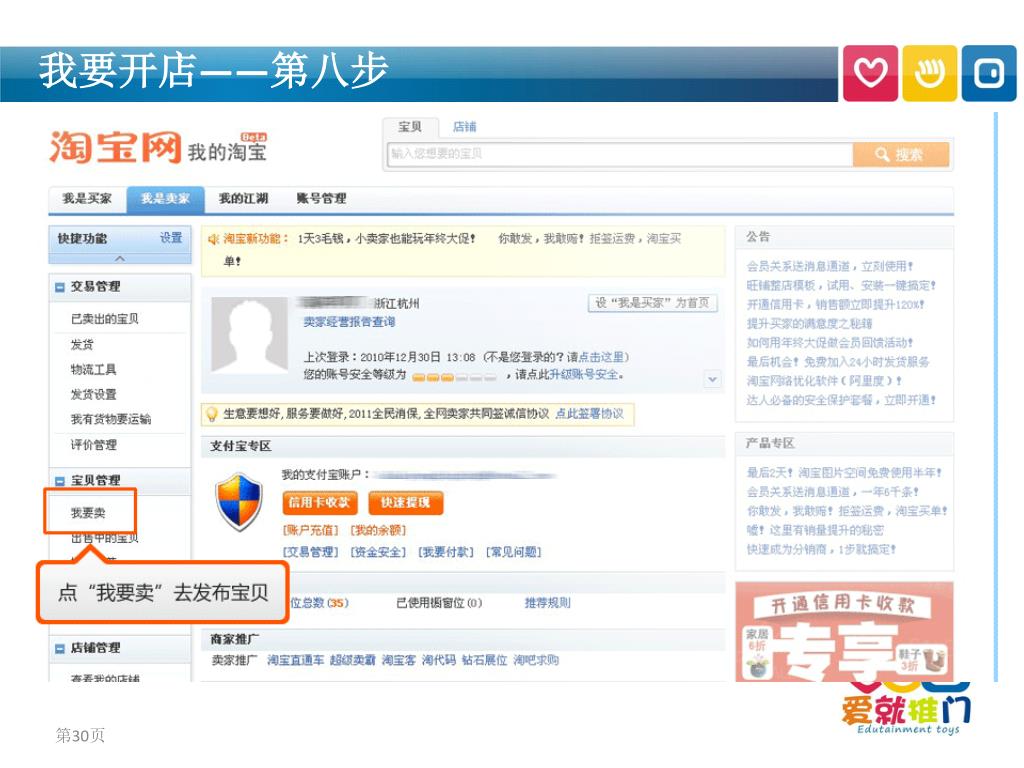
Task: Open 评价管理 in sidebar
Action: [x=93, y=445]
